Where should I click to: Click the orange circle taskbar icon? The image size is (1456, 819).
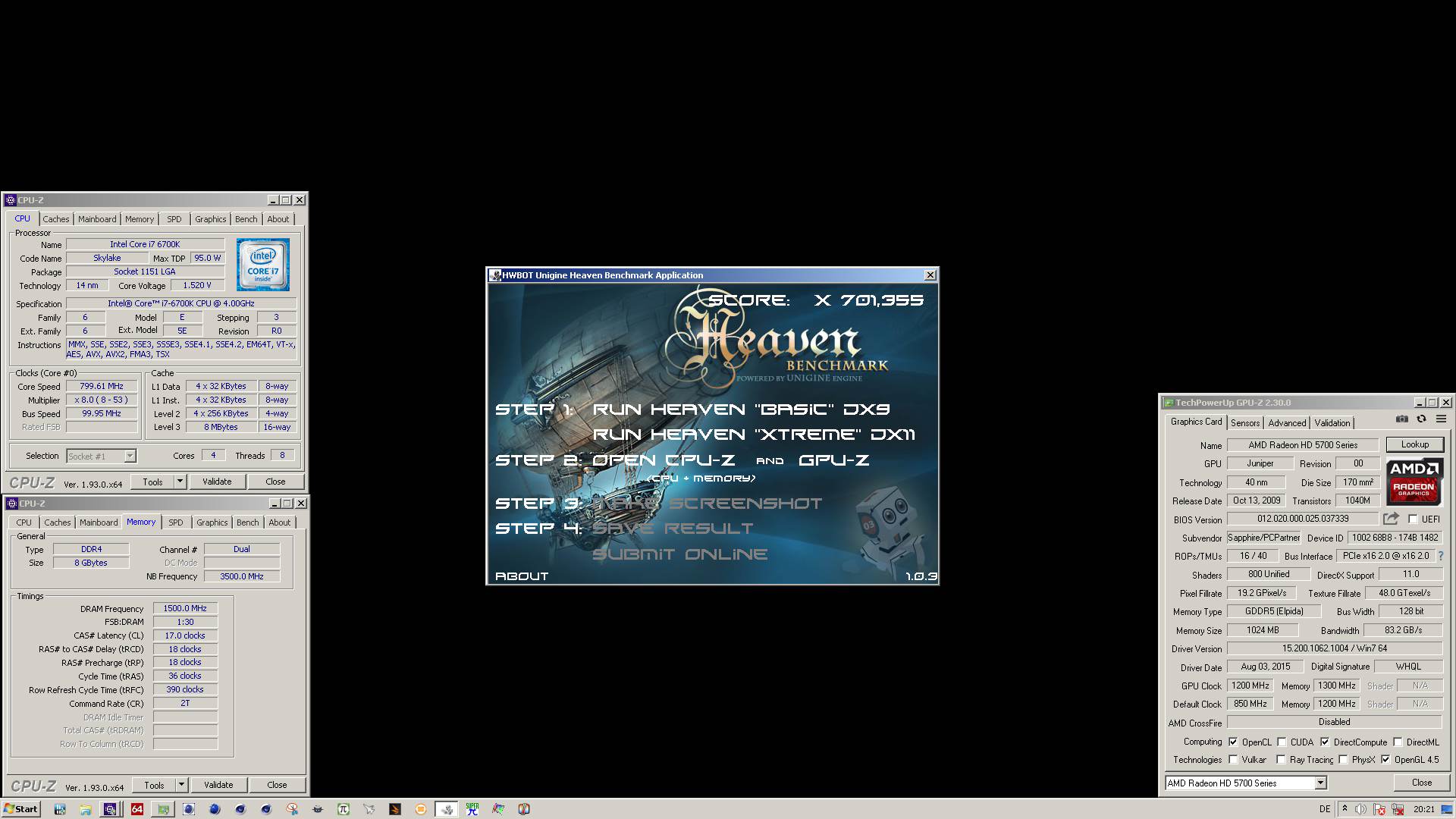point(420,809)
